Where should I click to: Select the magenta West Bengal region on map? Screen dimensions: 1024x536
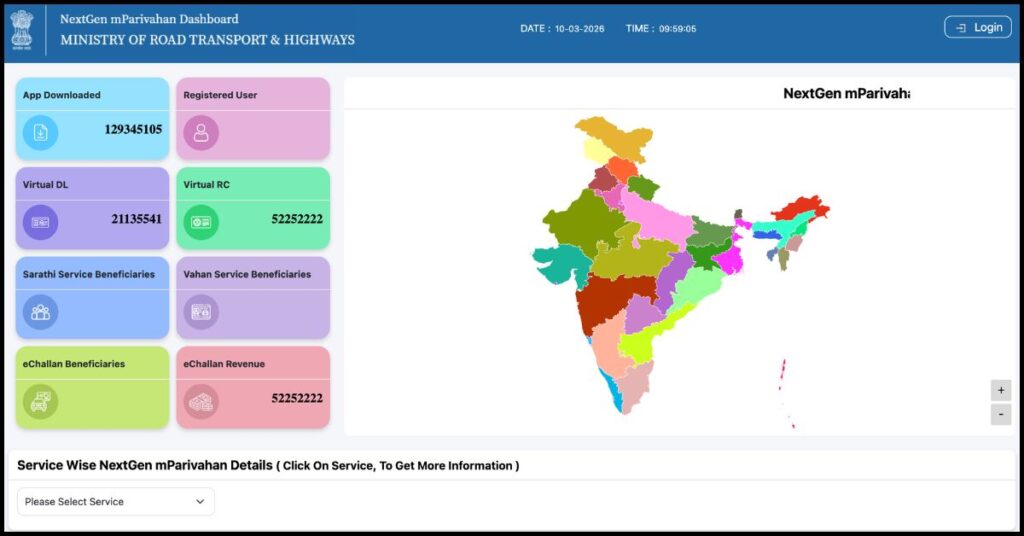pos(731,260)
